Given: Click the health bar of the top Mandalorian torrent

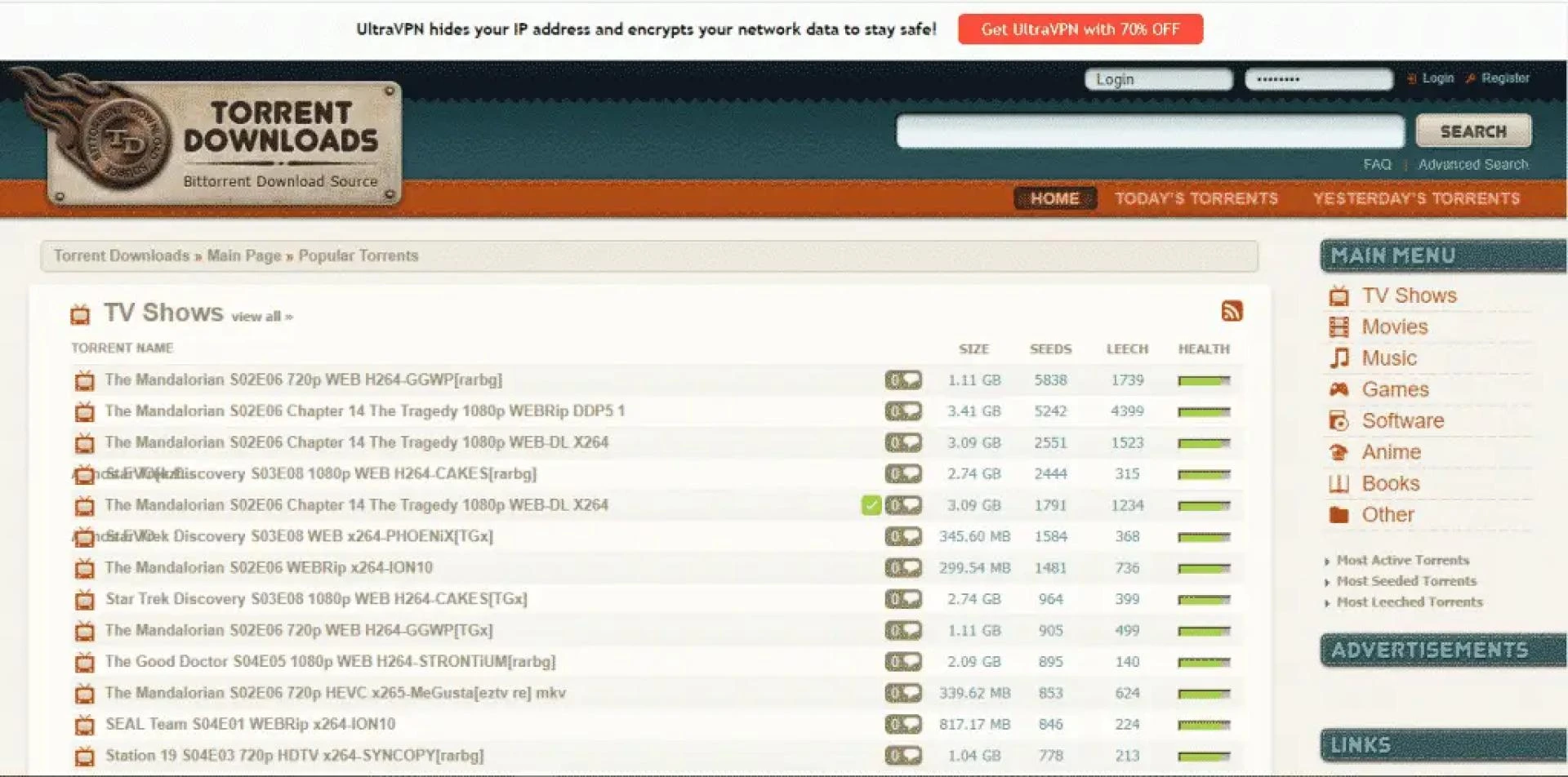Looking at the screenshot, I should (x=1203, y=380).
